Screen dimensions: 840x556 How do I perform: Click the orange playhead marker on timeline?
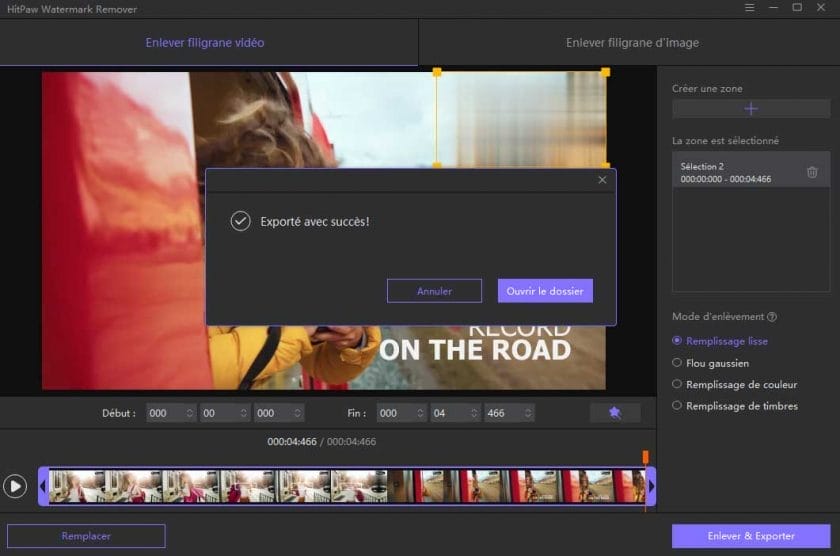click(x=645, y=457)
